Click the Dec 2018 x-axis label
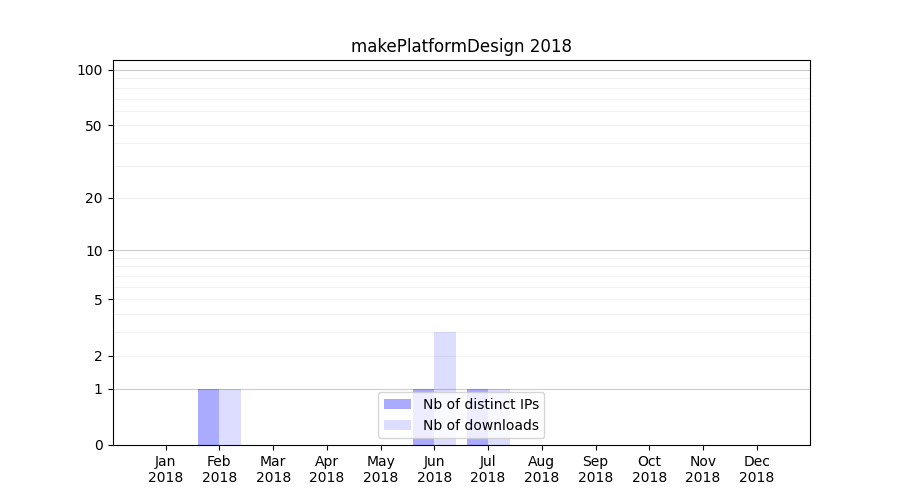This screenshot has width=900, height=500. click(x=756, y=469)
